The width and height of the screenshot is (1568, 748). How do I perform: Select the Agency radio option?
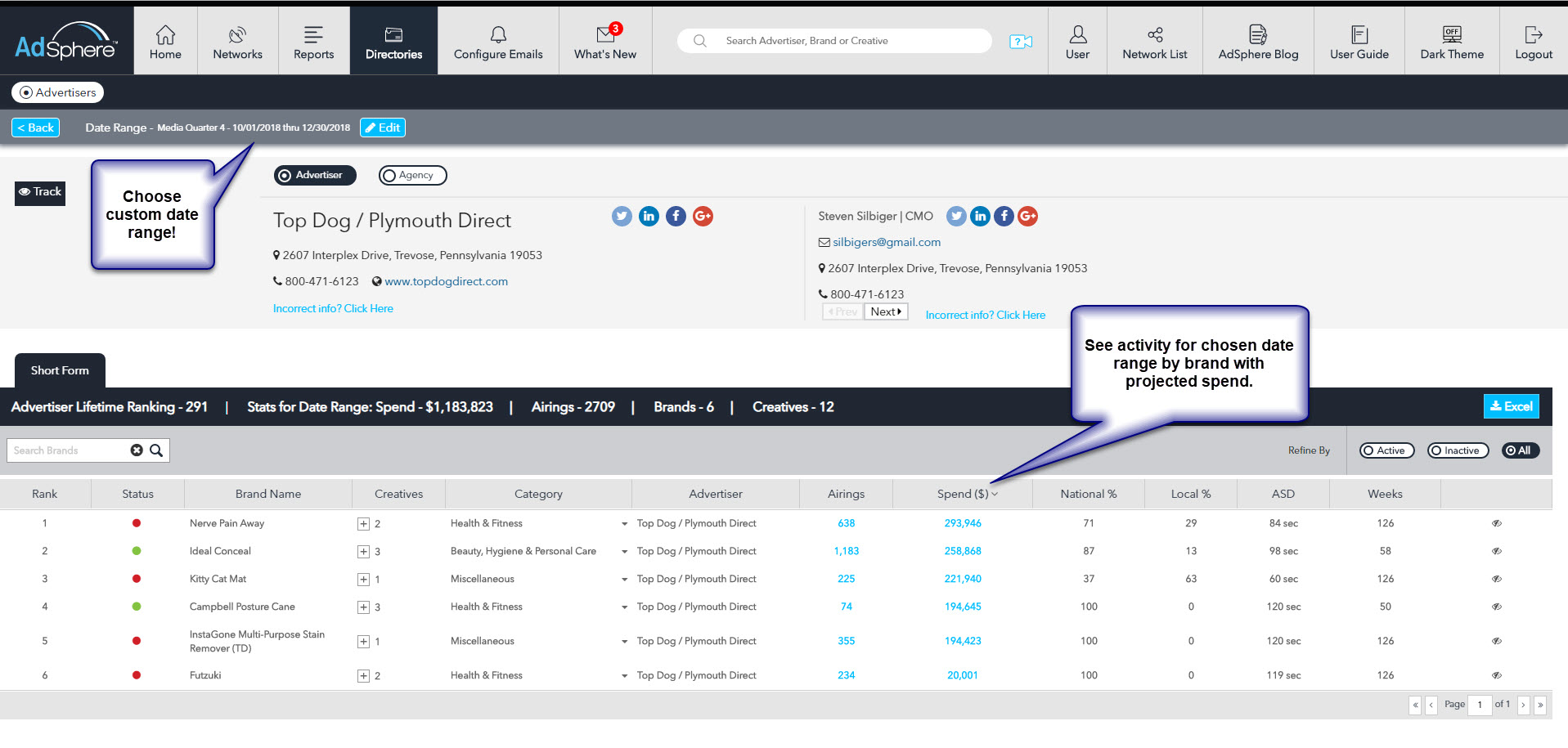pyautogui.click(x=412, y=175)
